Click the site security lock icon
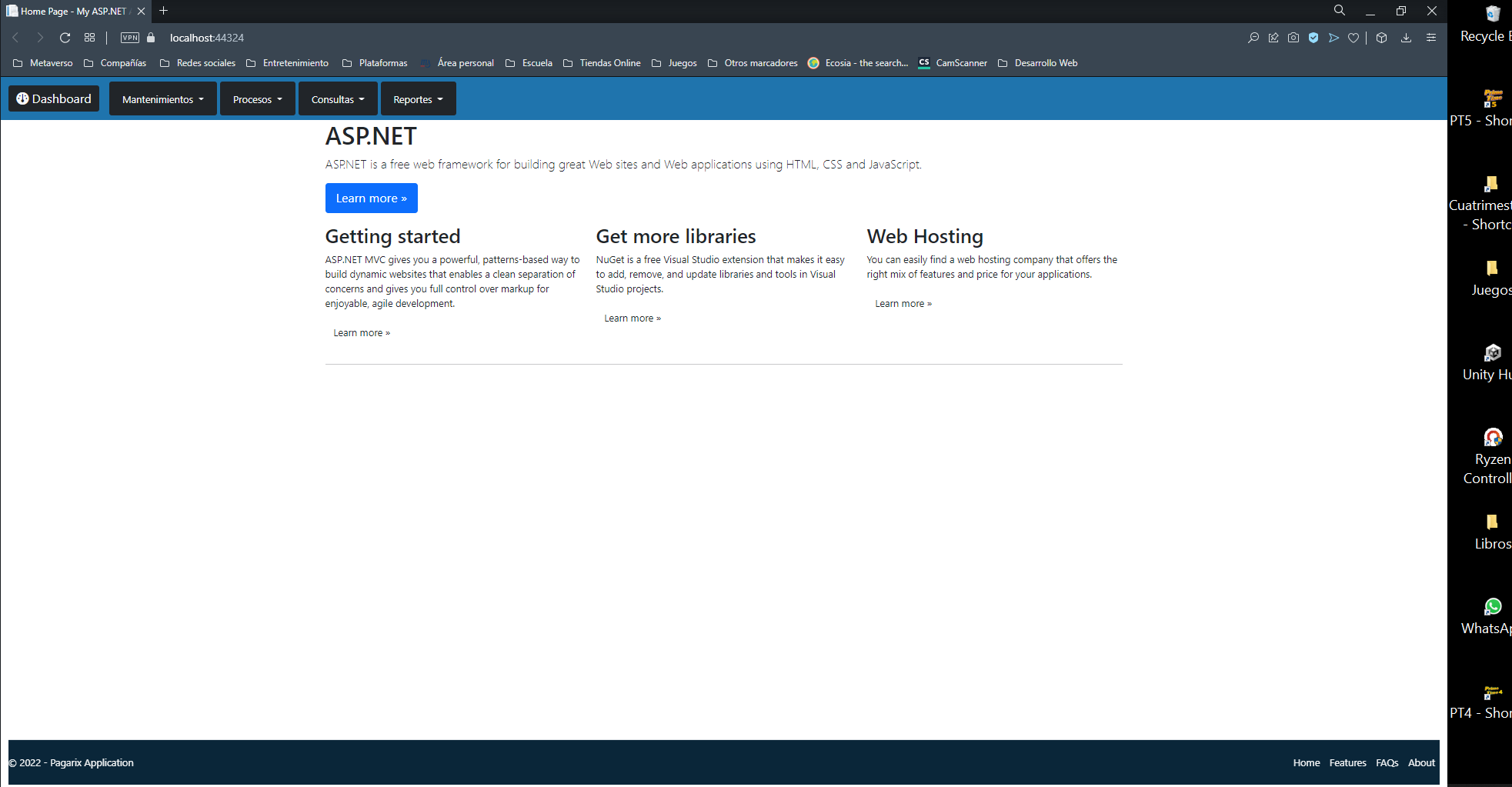 tap(151, 37)
